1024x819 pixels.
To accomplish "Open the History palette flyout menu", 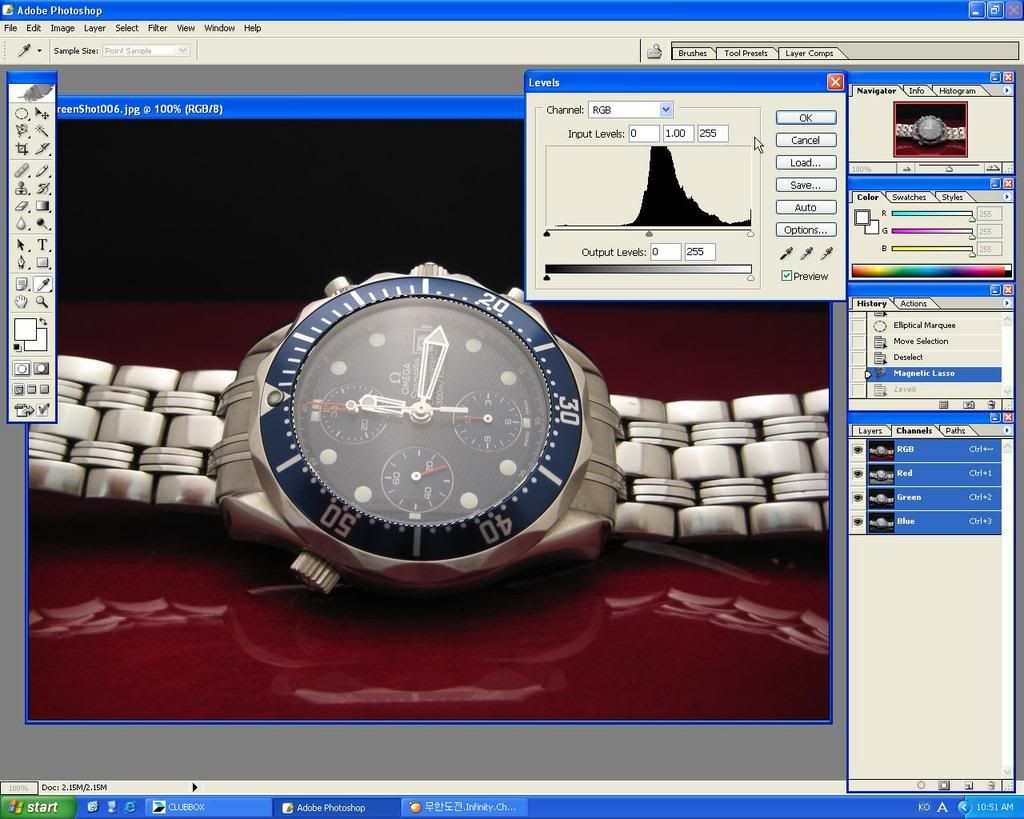I will [1006, 303].
